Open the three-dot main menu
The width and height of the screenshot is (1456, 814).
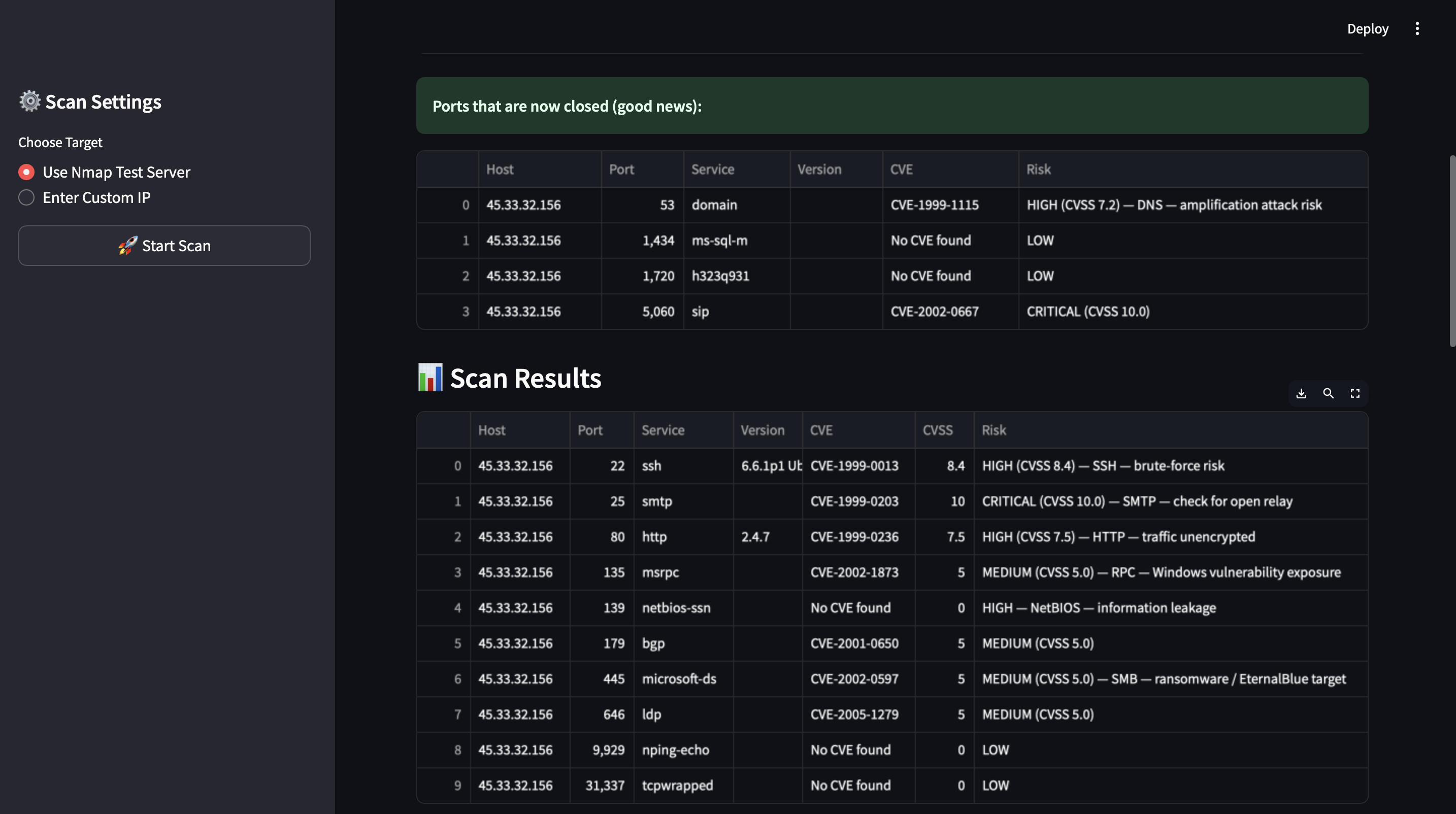1417,29
